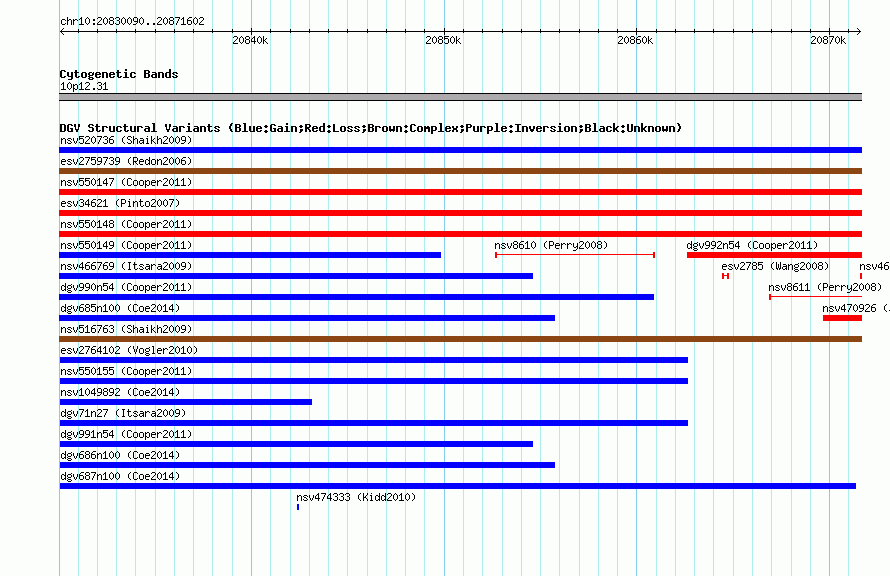Open the DGV Structural Variants track title
Viewport: 890px width, 576px height.
point(371,128)
